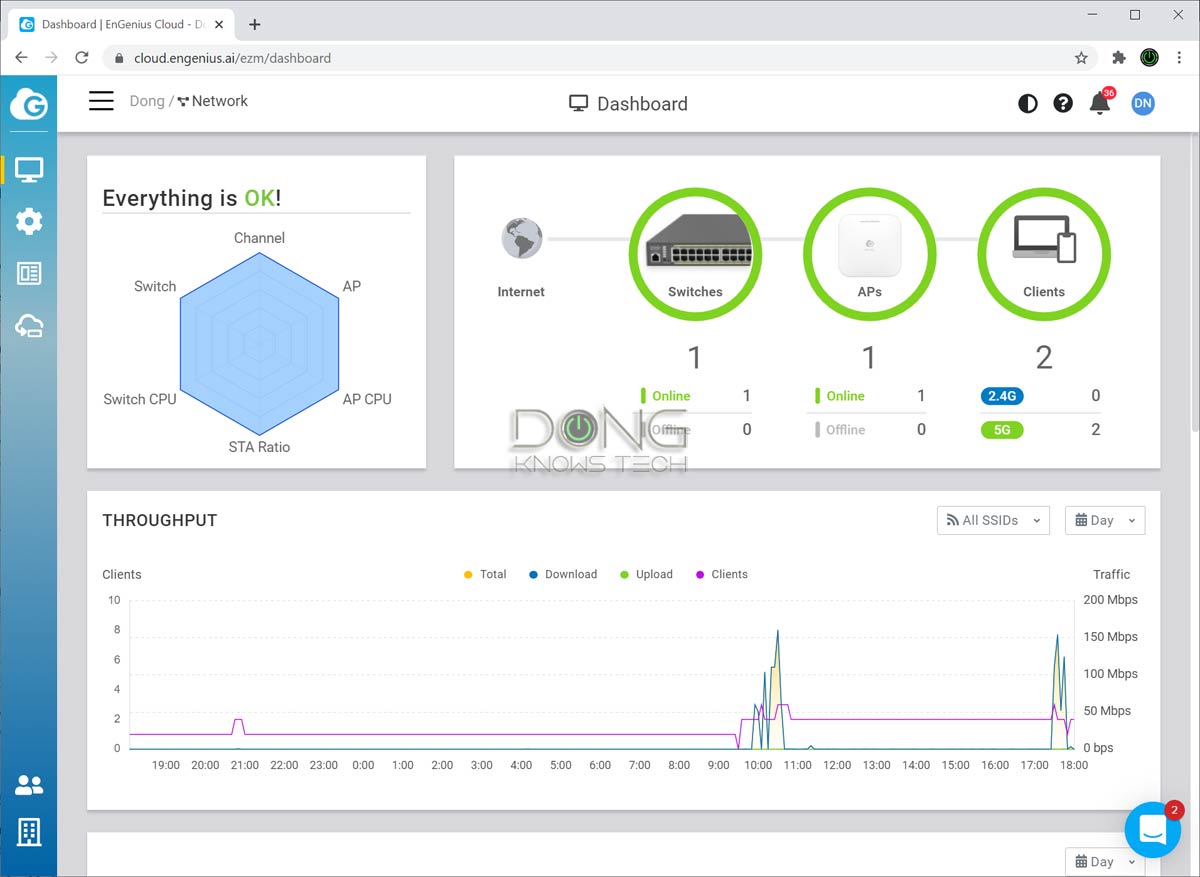The image size is (1200, 877).
Task: Toggle the Download series in chart legend
Action: 564,574
